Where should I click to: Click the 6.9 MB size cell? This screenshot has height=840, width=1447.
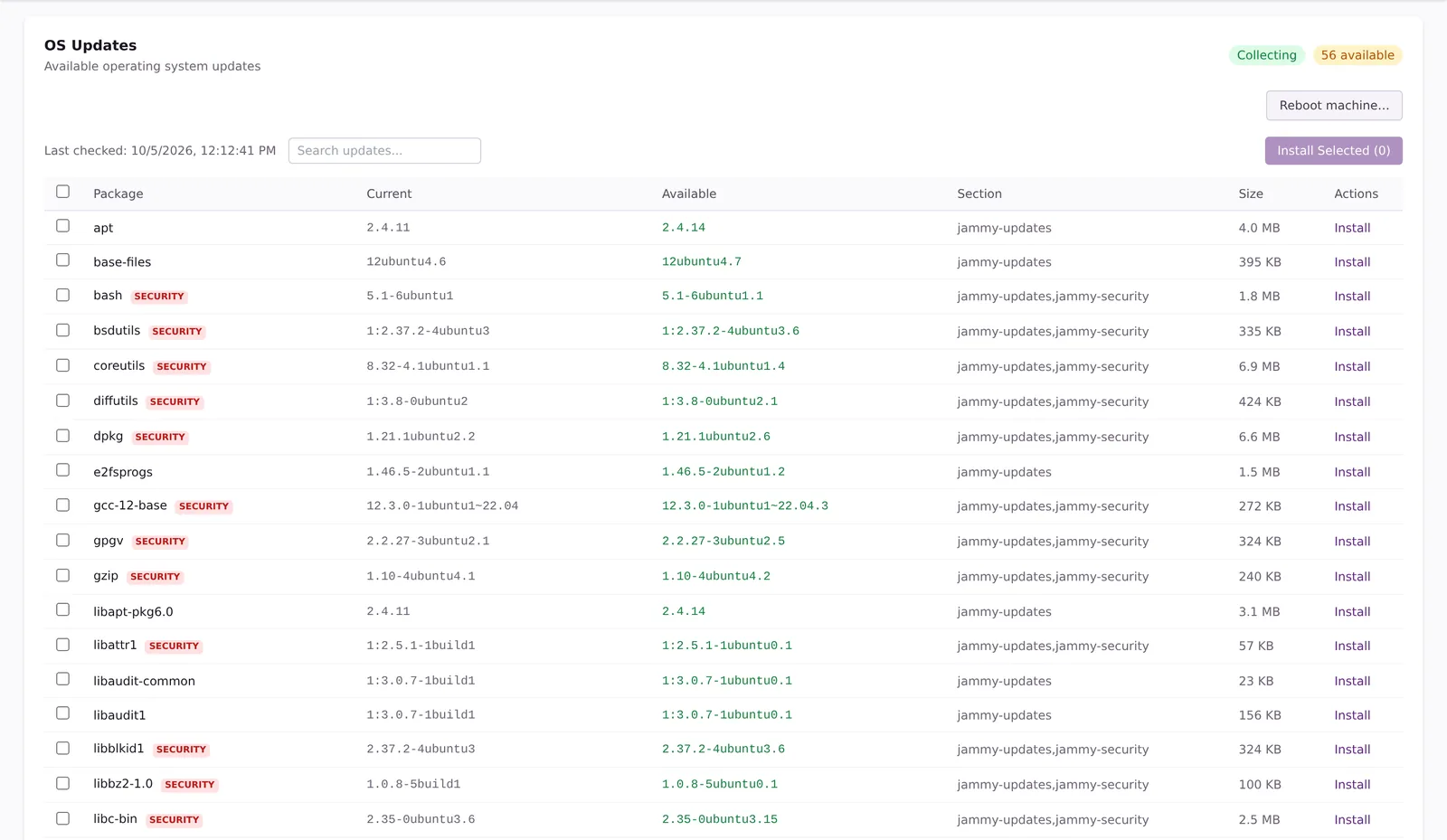1259,367
